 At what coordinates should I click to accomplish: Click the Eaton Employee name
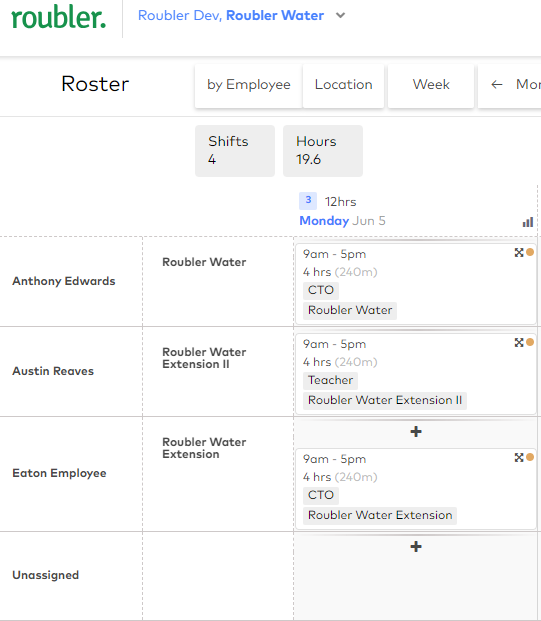click(x=59, y=473)
